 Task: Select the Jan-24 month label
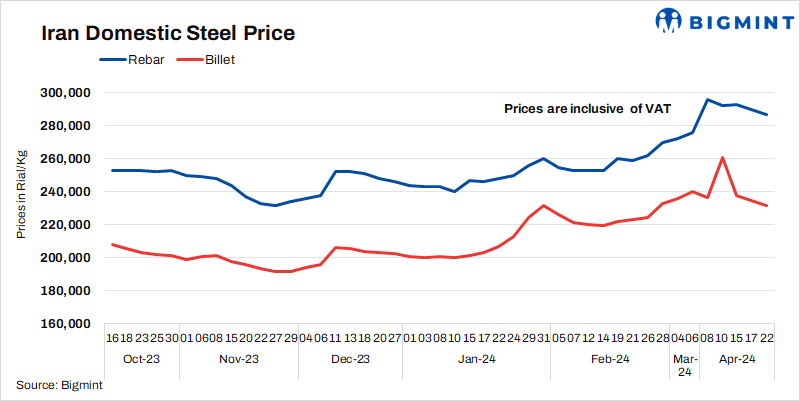476,359
